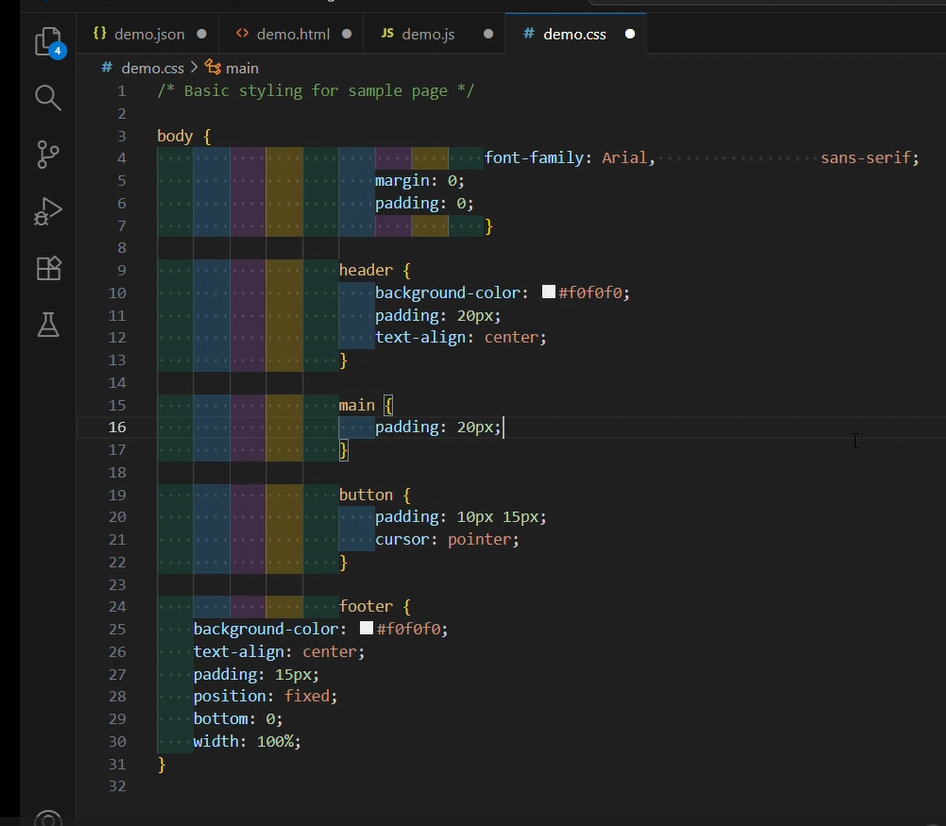The height and width of the screenshot is (826, 946).
Task: Switch to the demo.json tab
Action: click(149, 34)
